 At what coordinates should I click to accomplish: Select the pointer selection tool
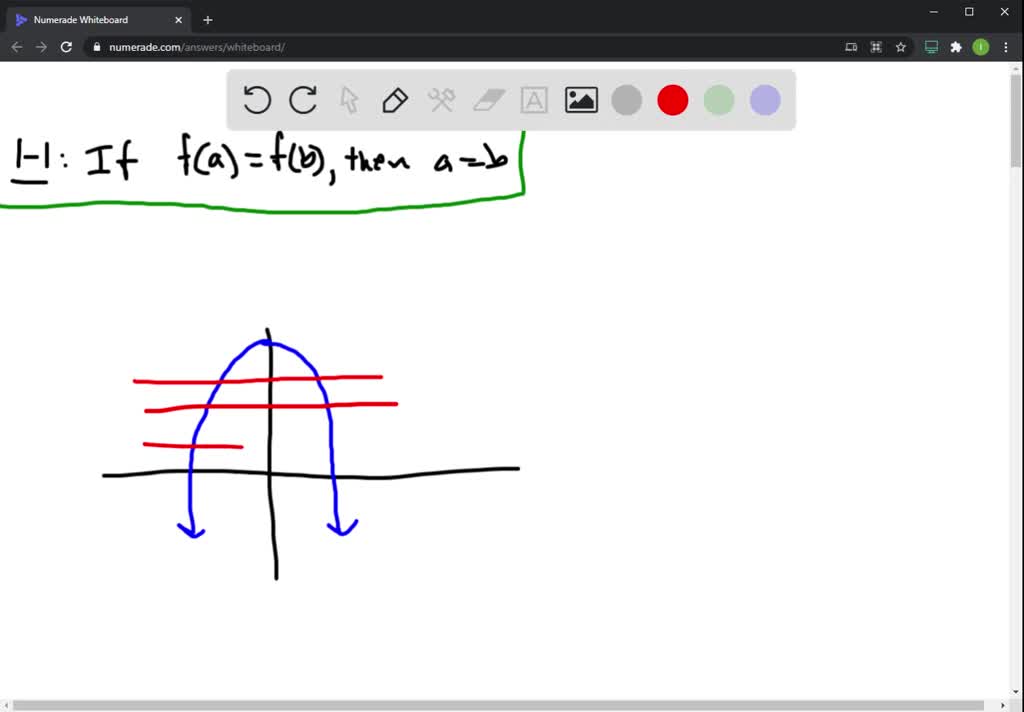click(349, 100)
